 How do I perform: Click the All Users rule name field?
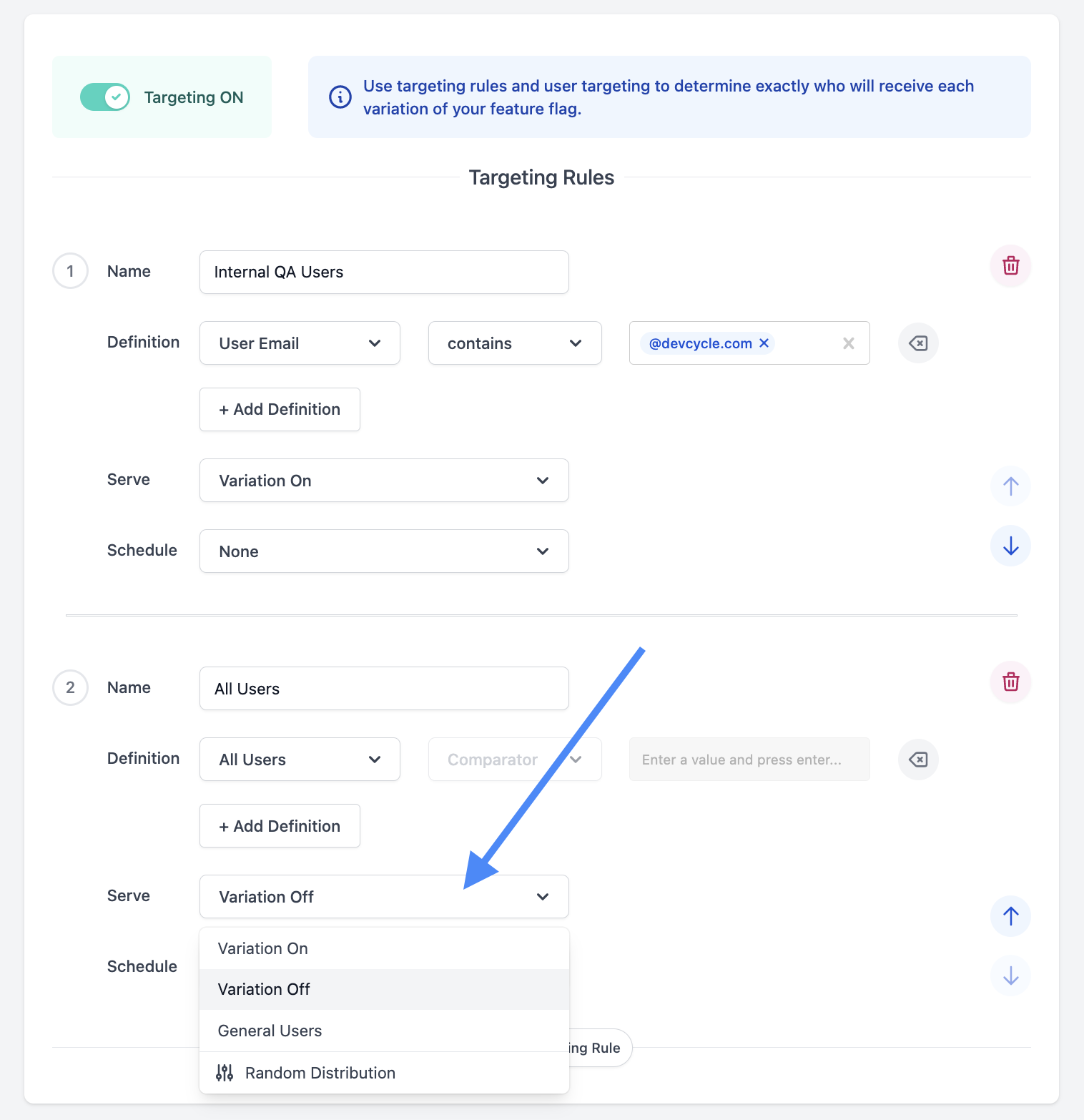[x=384, y=688]
